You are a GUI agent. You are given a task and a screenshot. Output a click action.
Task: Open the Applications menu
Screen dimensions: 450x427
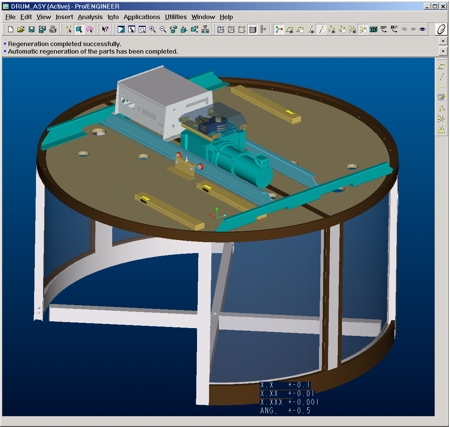142,17
